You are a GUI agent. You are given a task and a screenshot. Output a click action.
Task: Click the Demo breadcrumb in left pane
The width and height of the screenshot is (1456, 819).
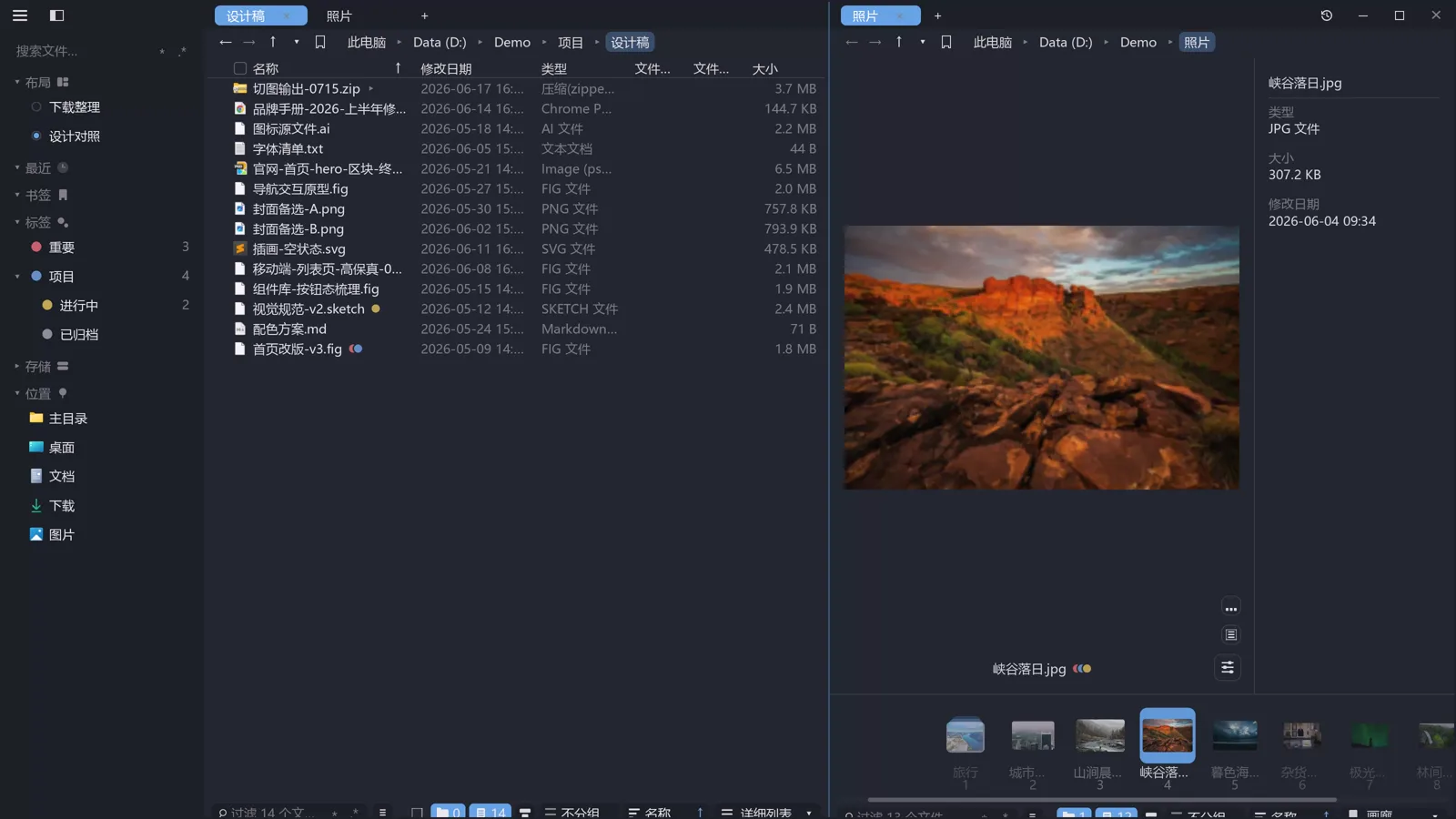pos(512,42)
